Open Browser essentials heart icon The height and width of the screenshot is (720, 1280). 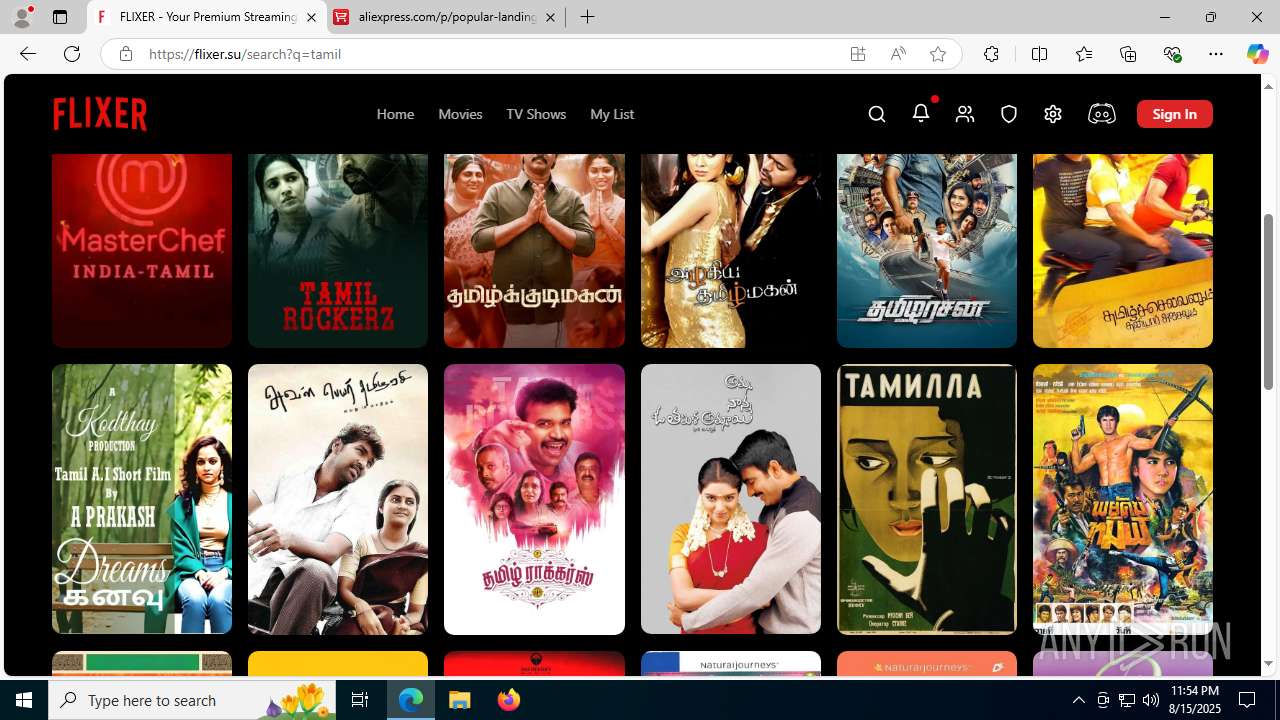tap(1172, 54)
